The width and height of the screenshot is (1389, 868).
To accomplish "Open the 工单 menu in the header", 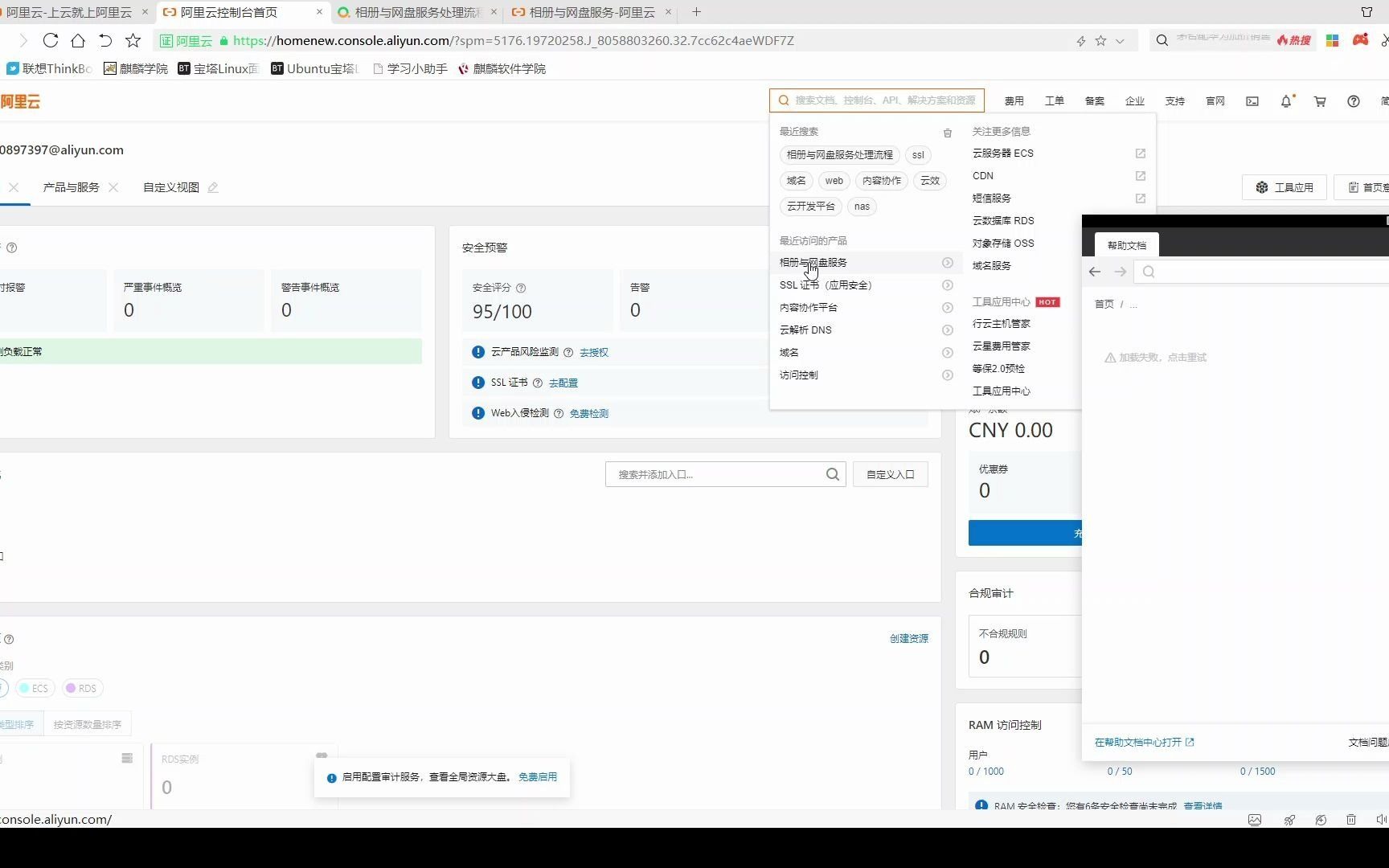I will tap(1055, 101).
